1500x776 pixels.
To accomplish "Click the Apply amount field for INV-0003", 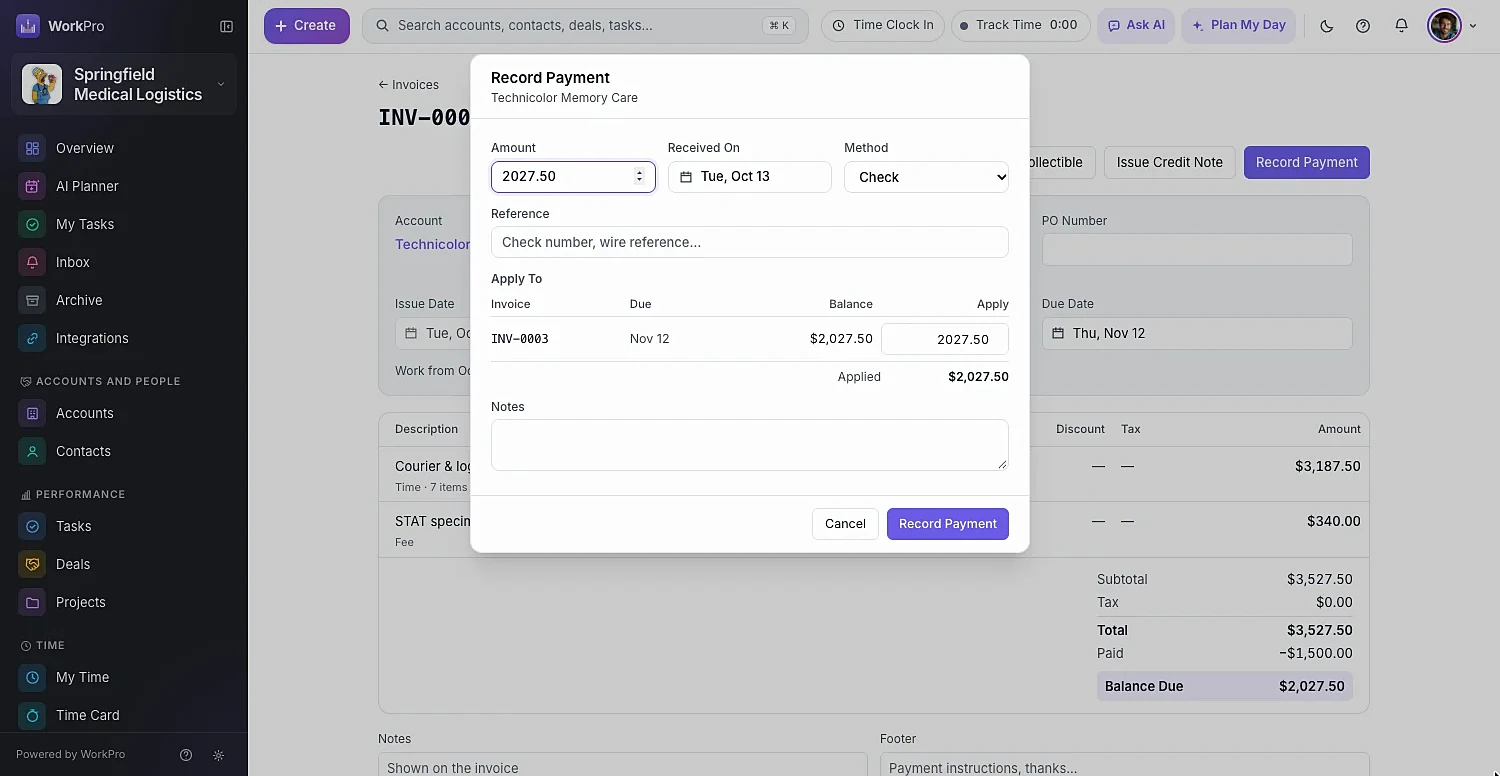I will click(945, 339).
